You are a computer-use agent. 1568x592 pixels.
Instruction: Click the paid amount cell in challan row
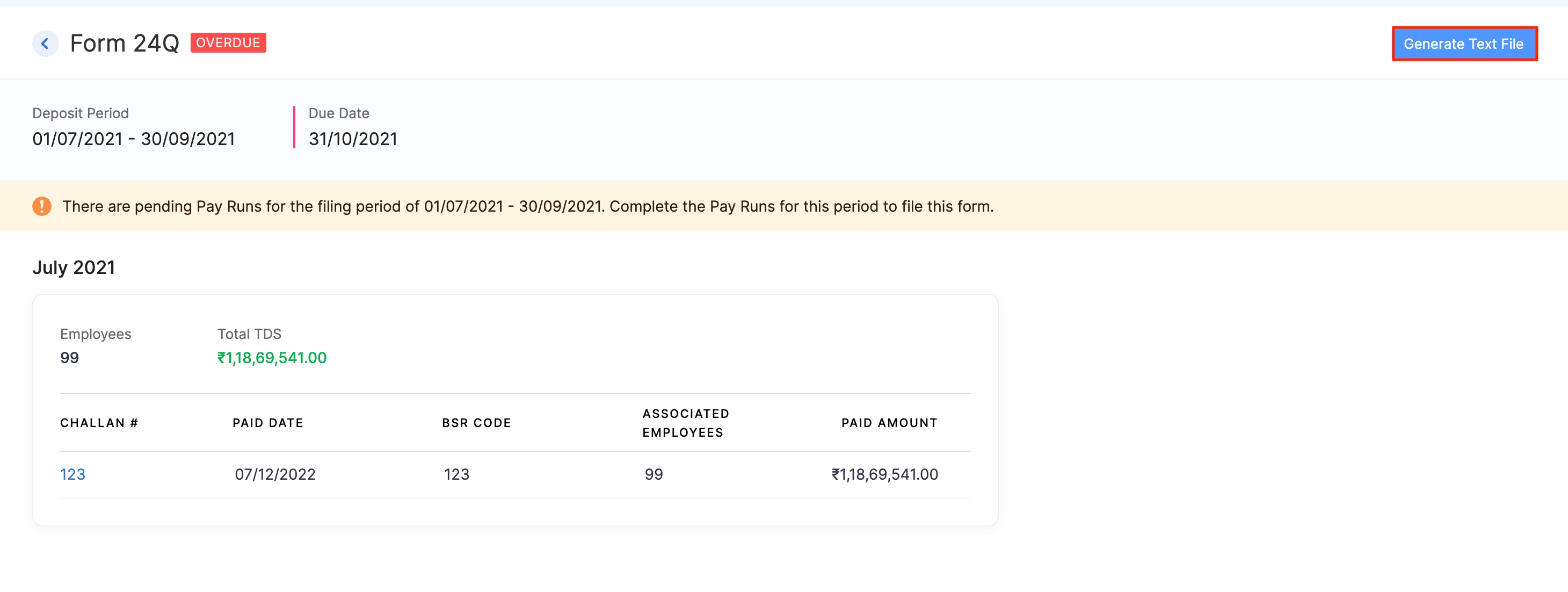pyautogui.click(x=884, y=474)
